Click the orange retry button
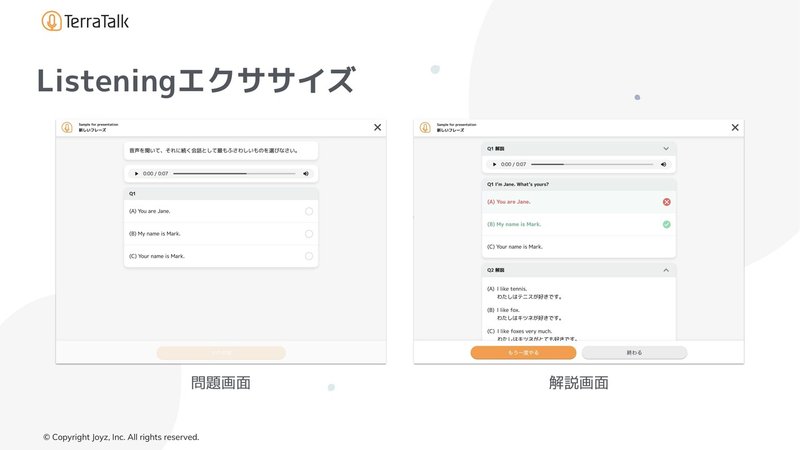 (523, 353)
